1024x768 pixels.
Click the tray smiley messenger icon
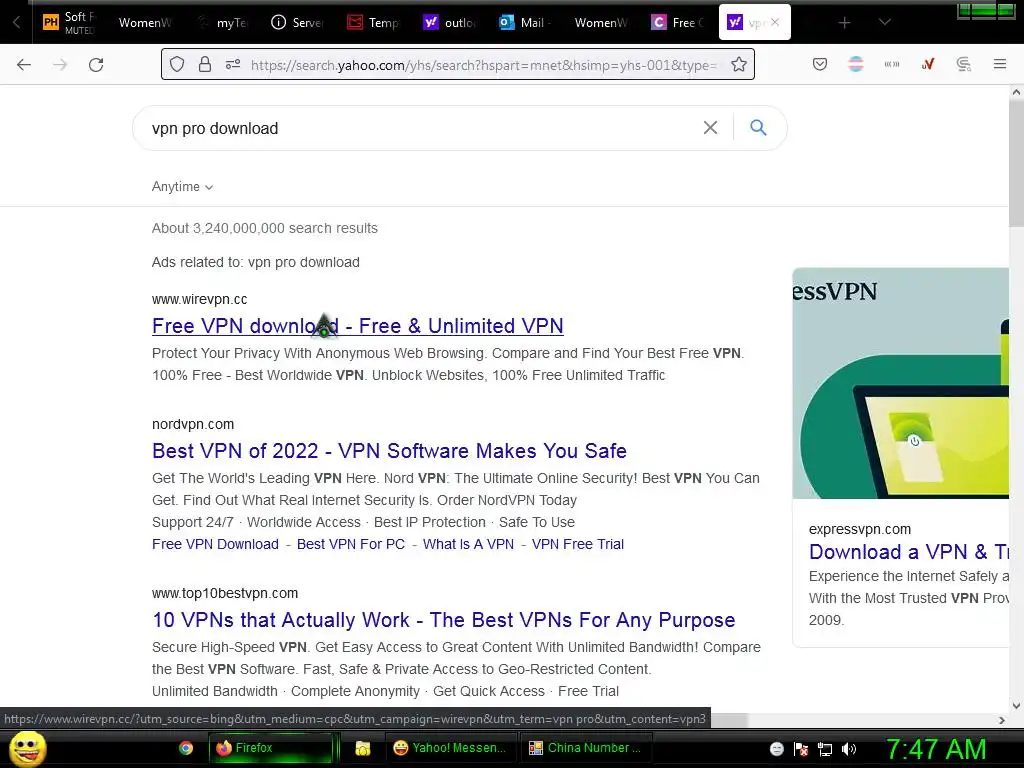[x=776, y=749]
